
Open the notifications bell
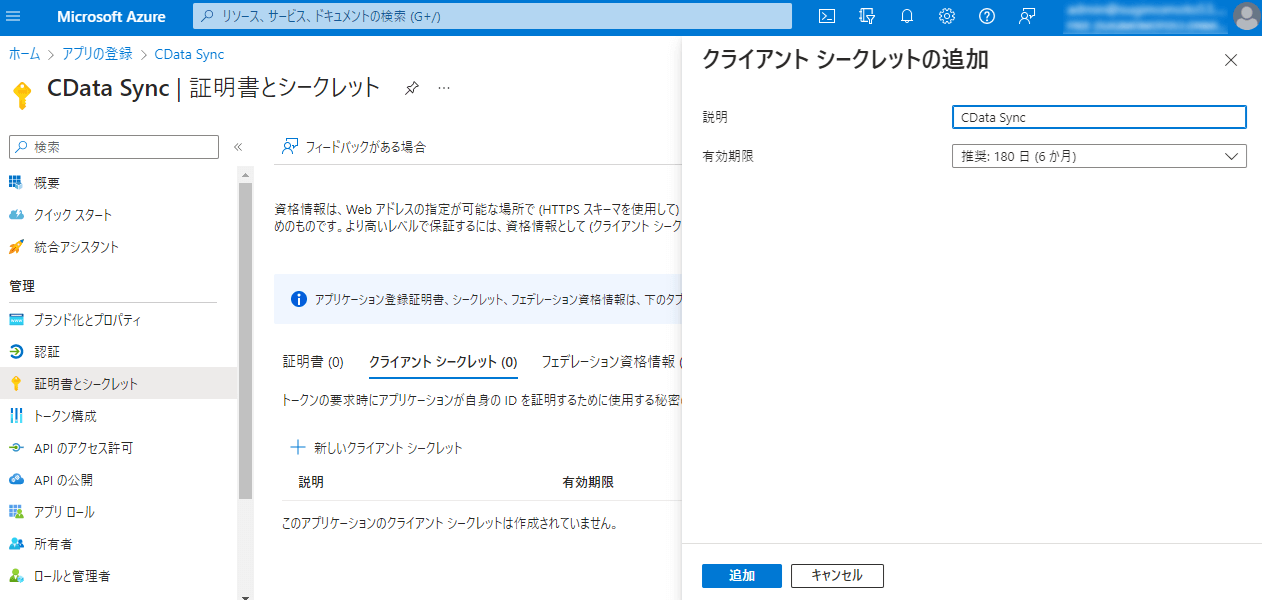pyautogui.click(x=907, y=16)
